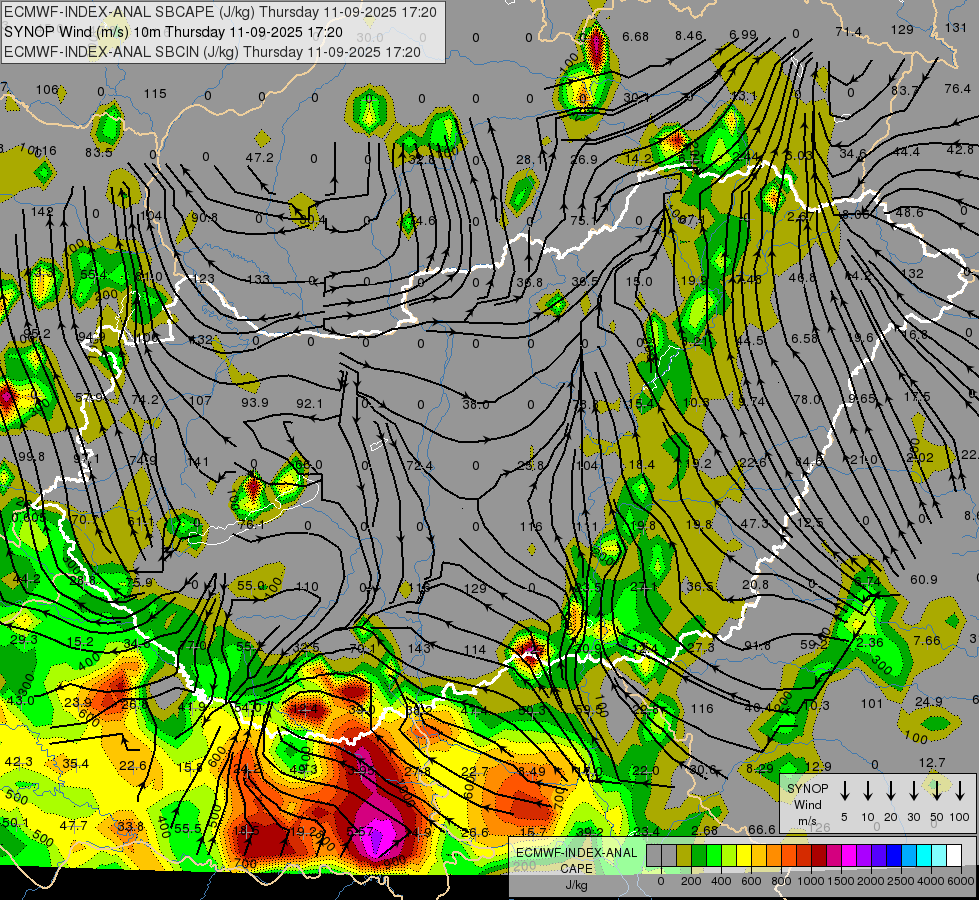Click the 4000 tick label on colorbar
The image size is (979, 900).
tap(930, 881)
